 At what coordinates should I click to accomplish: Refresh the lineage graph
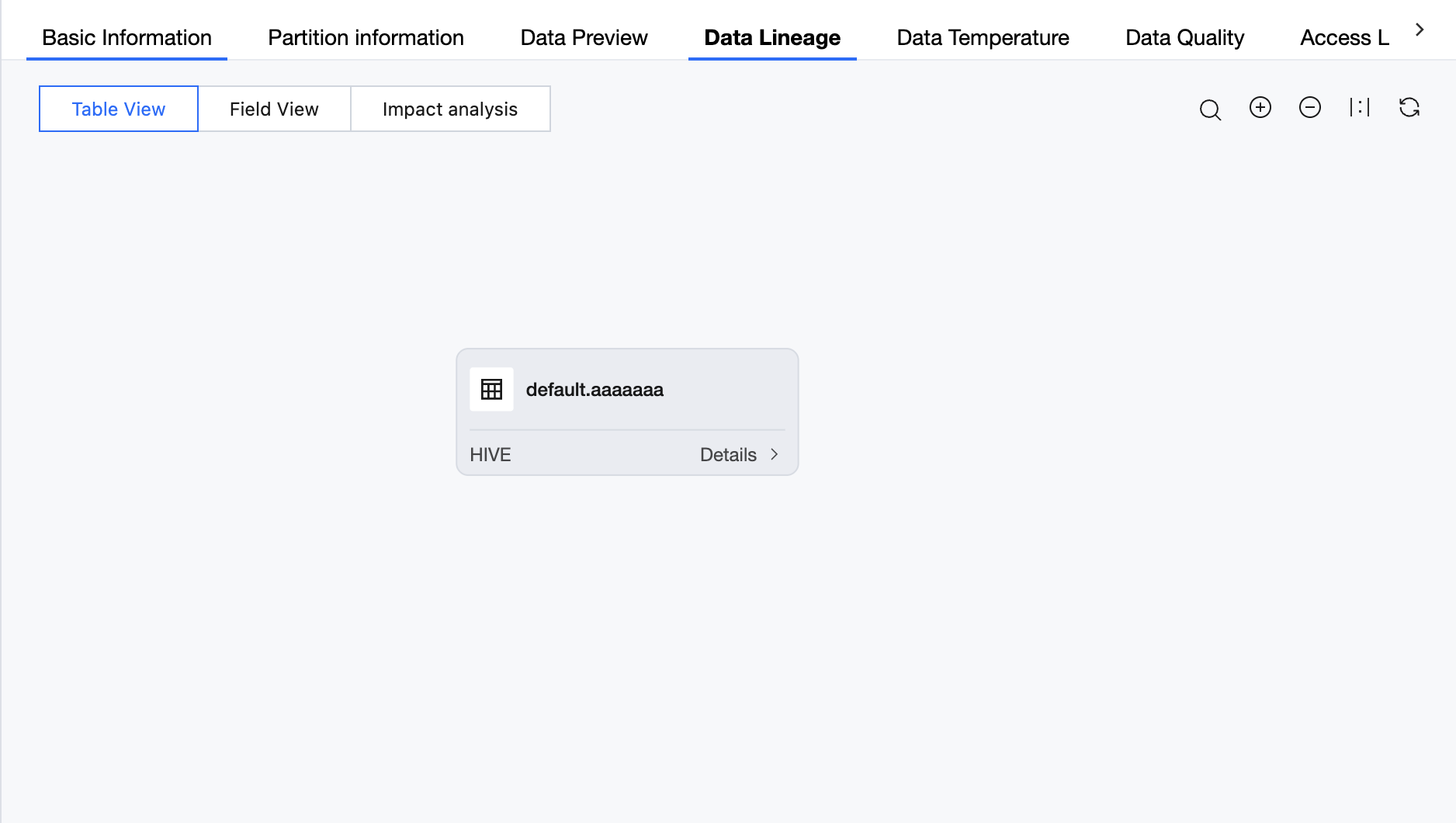click(x=1409, y=107)
